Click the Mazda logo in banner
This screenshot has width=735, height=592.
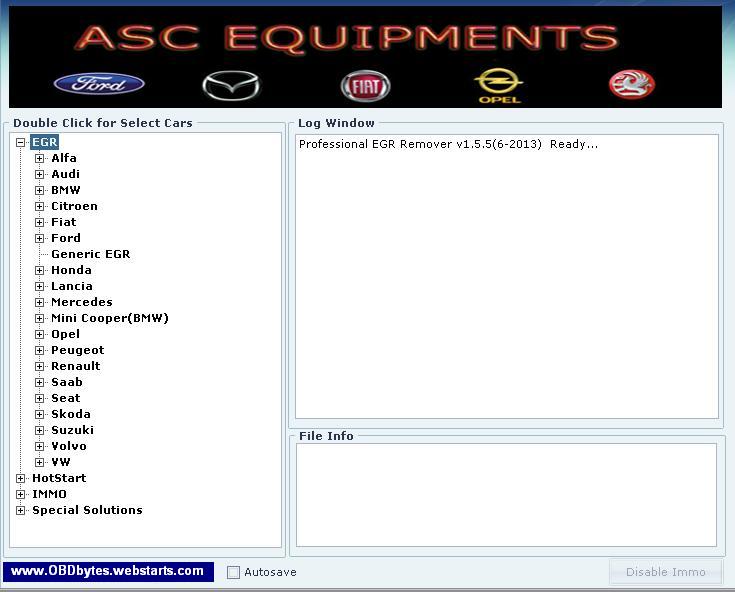230,86
